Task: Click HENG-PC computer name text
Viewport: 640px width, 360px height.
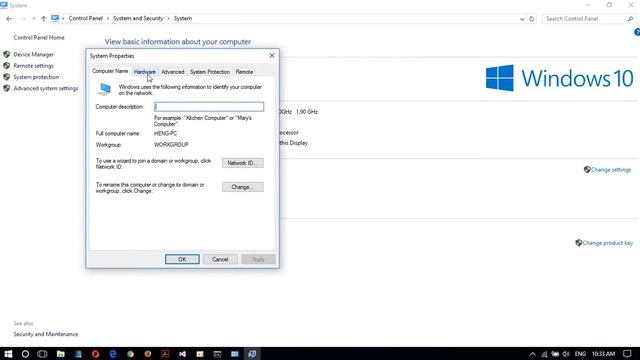Action: coord(165,133)
